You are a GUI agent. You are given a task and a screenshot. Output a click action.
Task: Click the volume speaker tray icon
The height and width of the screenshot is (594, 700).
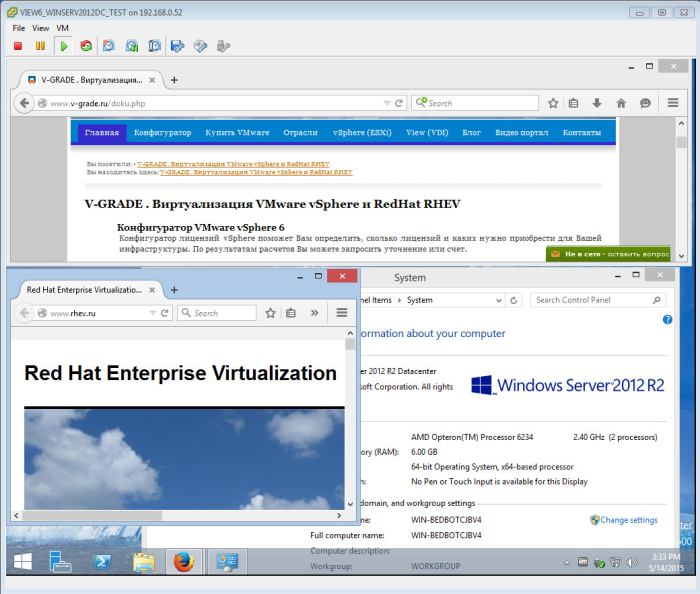point(632,562)
